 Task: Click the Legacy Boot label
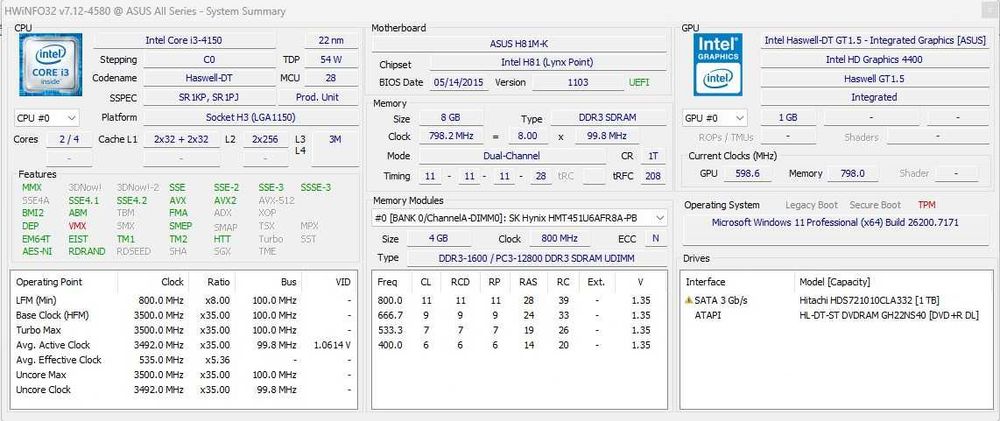point(811,205)
